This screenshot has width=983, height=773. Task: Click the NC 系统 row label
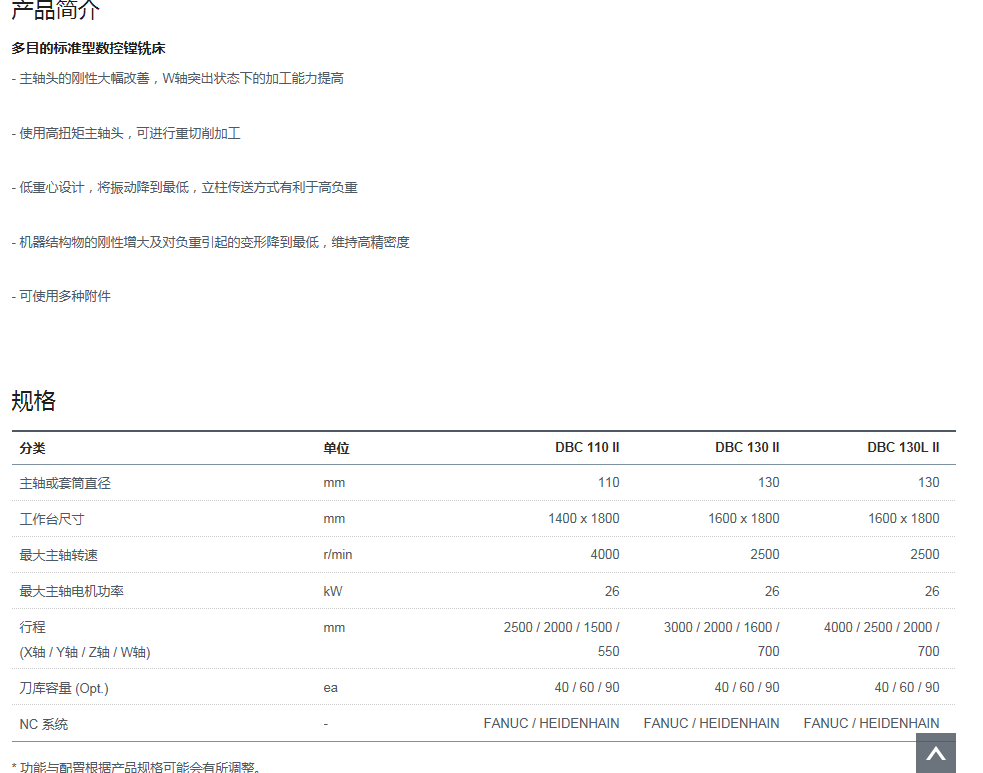click(44, 724)
